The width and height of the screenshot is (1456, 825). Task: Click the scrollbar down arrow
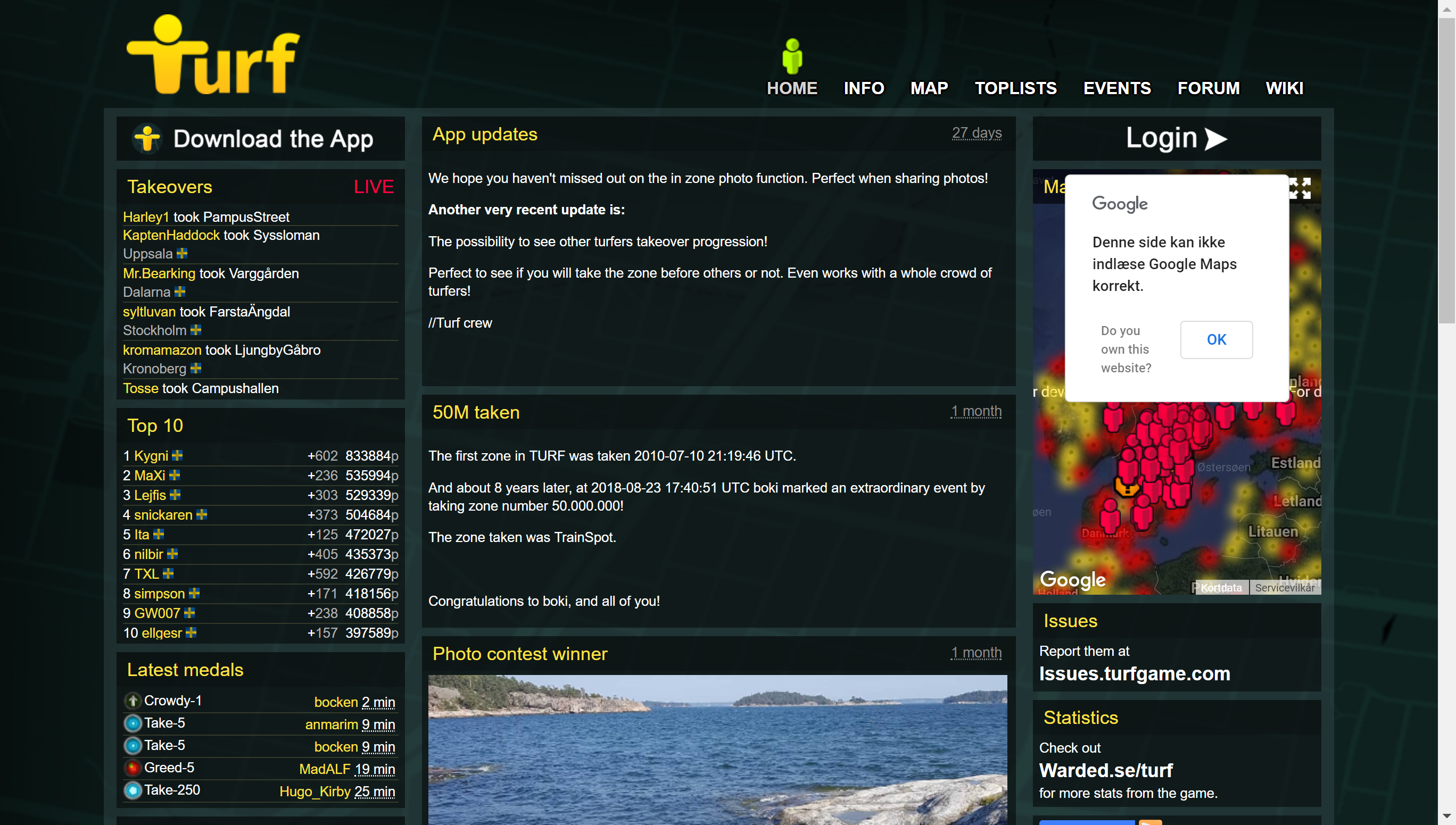1446,816
